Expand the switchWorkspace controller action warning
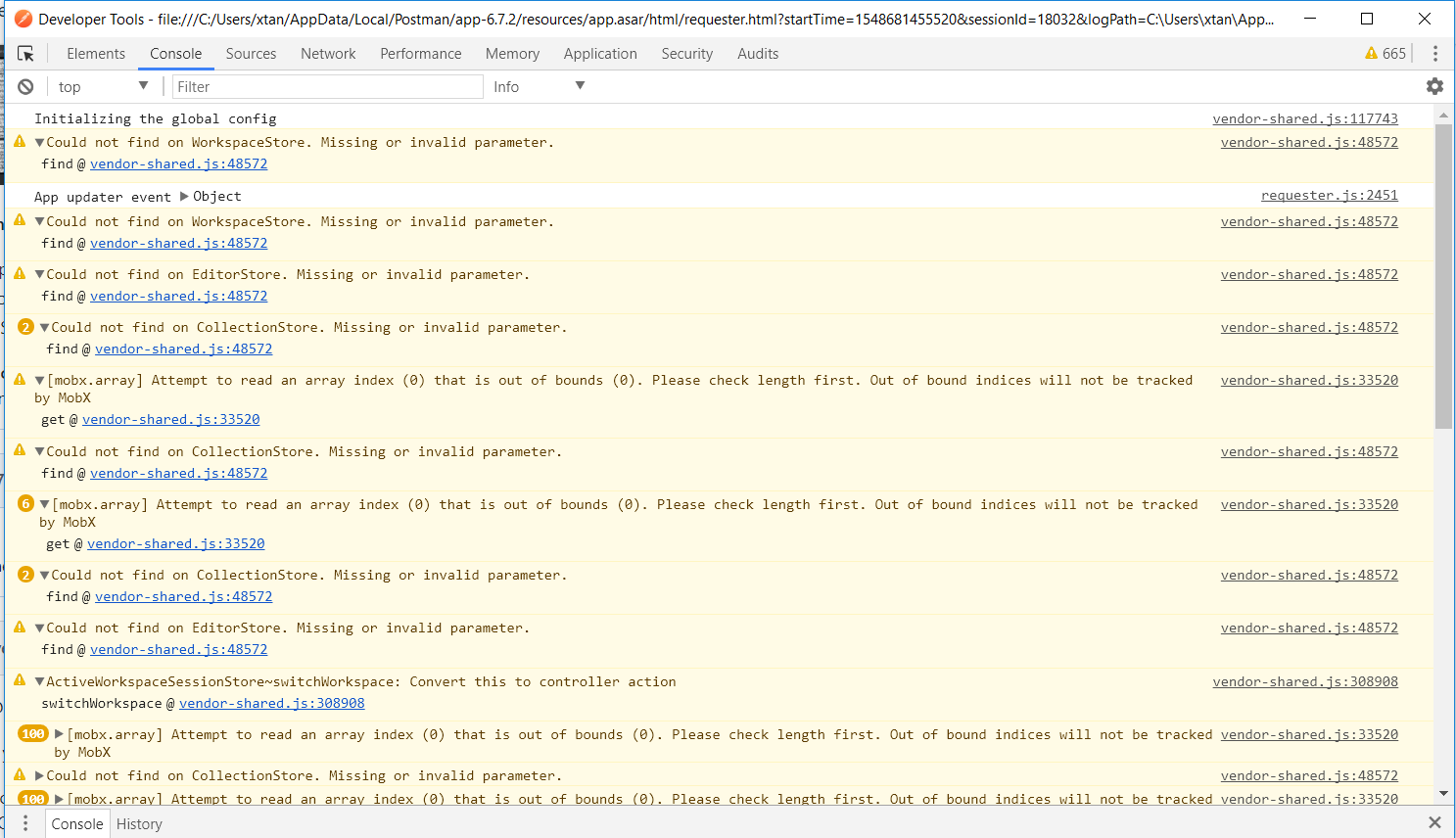The image size is (1456, 838). (38, 681)
